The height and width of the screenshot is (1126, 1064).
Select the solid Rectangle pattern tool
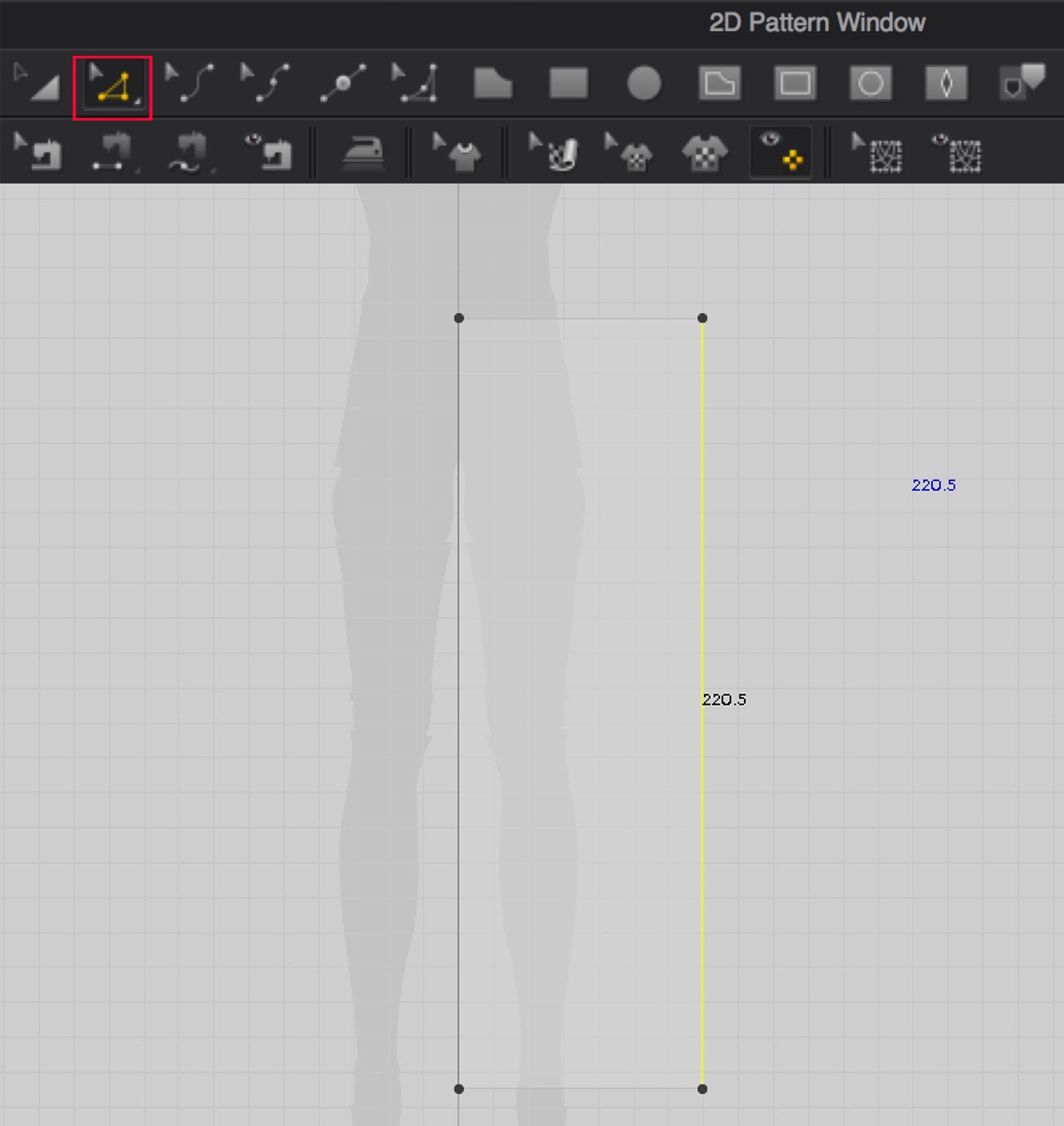568,83
